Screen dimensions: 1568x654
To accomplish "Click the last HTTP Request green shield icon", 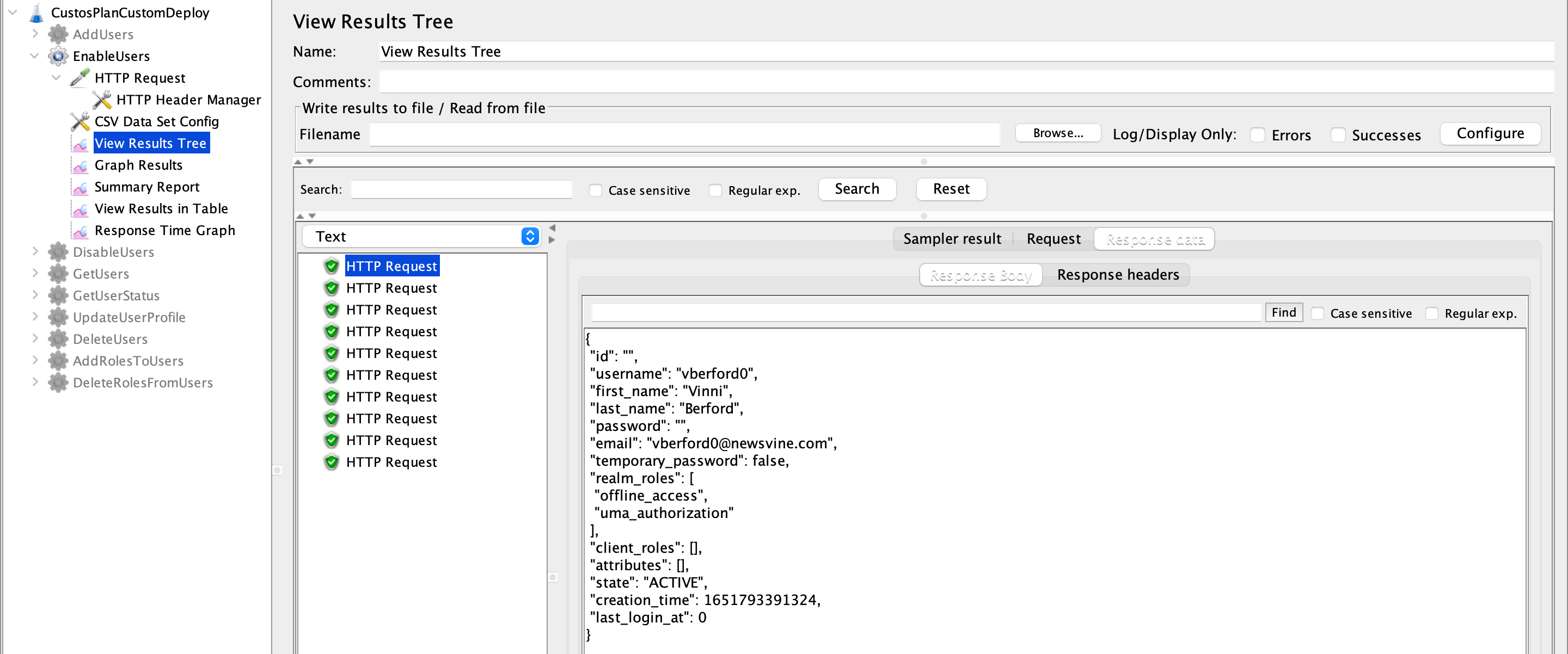I will pos(331,462).
